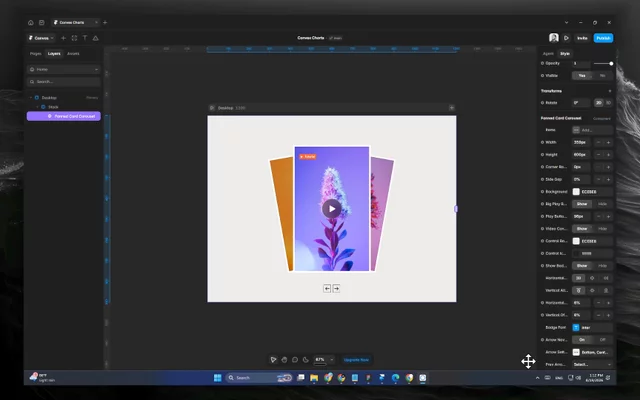
Task: Set vertical alignment to top
Action: pyautogui.click(x=578, y=290)
